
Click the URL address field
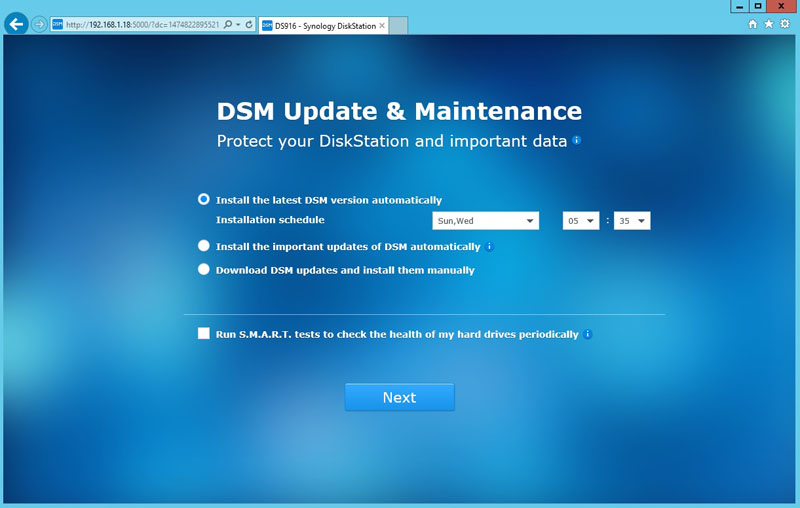142,24
